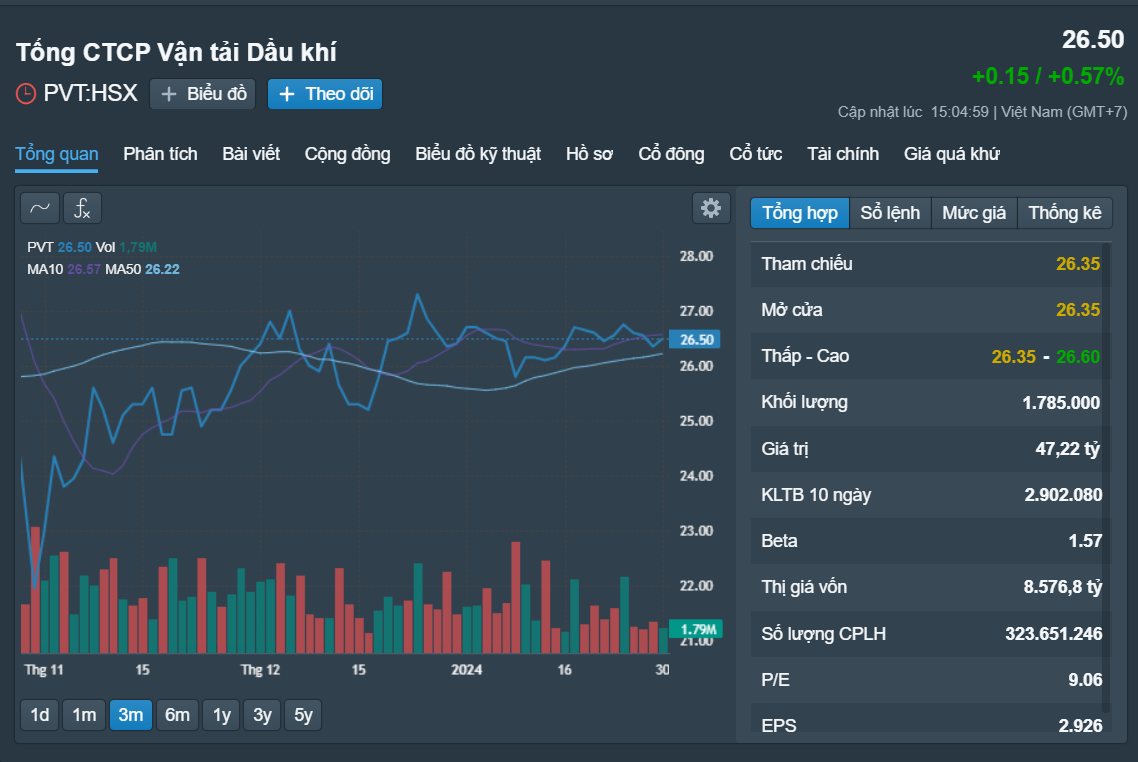Set chart range to 5y
This screenshot has width=1138, height=762.
click(303, 715)
